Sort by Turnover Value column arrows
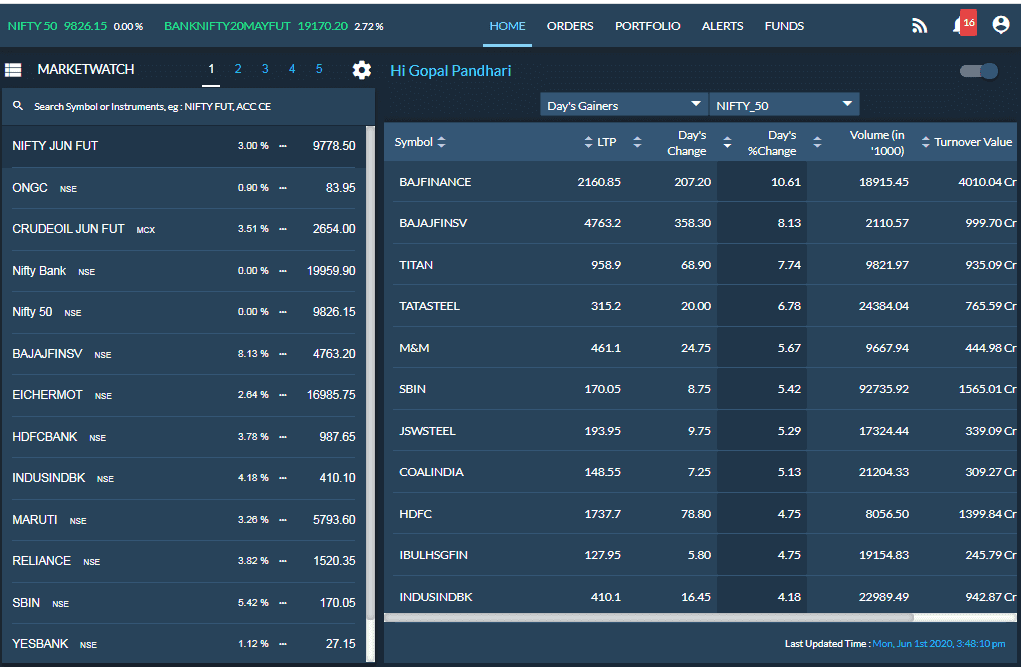1021x667 pixels. (x=925, y=142)
